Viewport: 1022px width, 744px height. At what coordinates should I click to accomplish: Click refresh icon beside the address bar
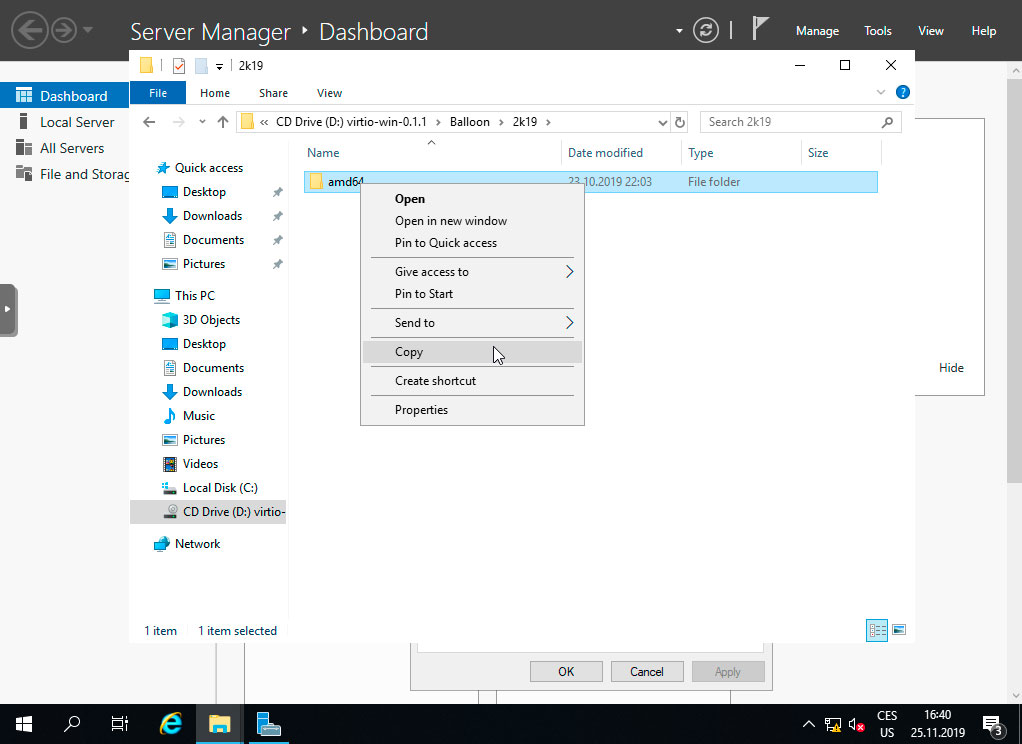click(x=679, y=121)
